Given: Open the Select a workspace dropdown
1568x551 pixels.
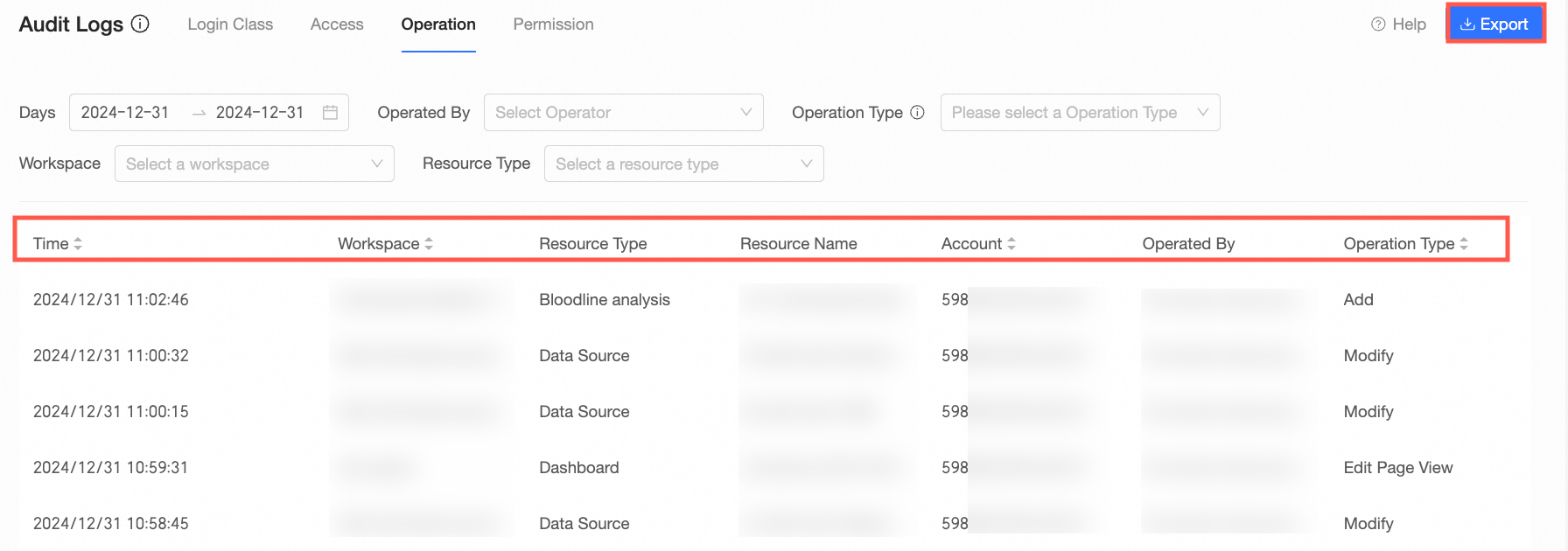Looking at the screenshot, I should [254, 164].
